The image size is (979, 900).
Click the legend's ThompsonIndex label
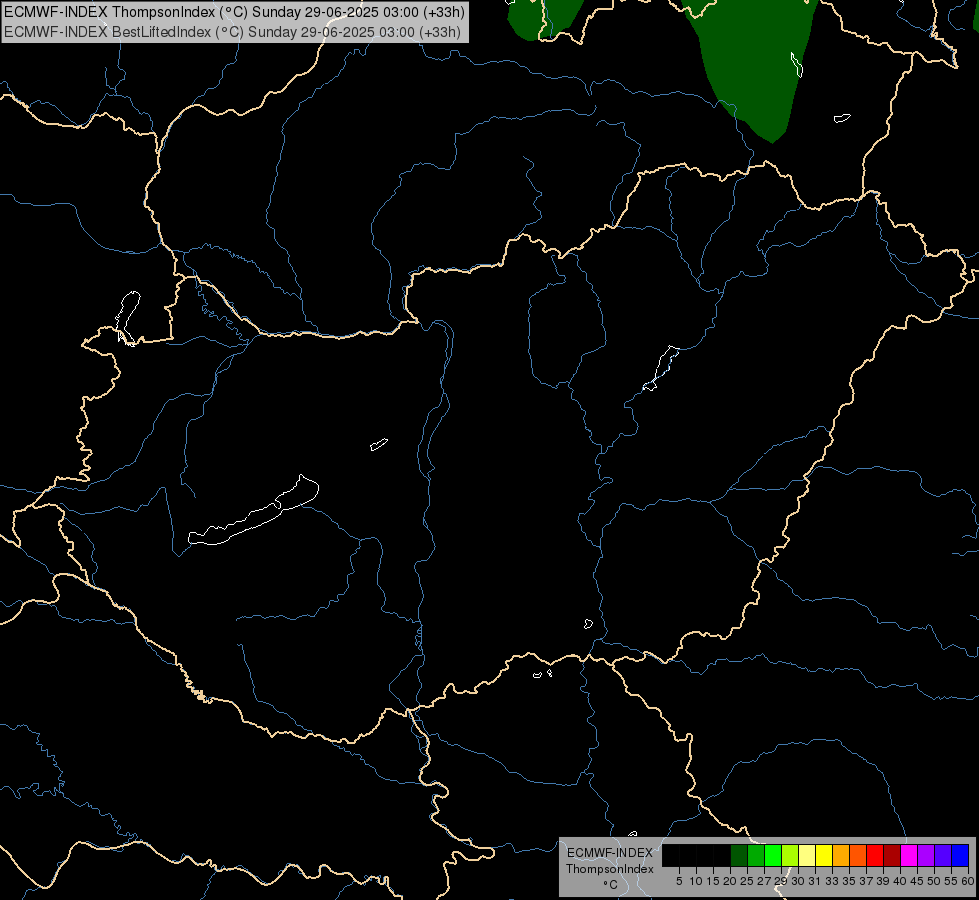click(x=609, y=869)
